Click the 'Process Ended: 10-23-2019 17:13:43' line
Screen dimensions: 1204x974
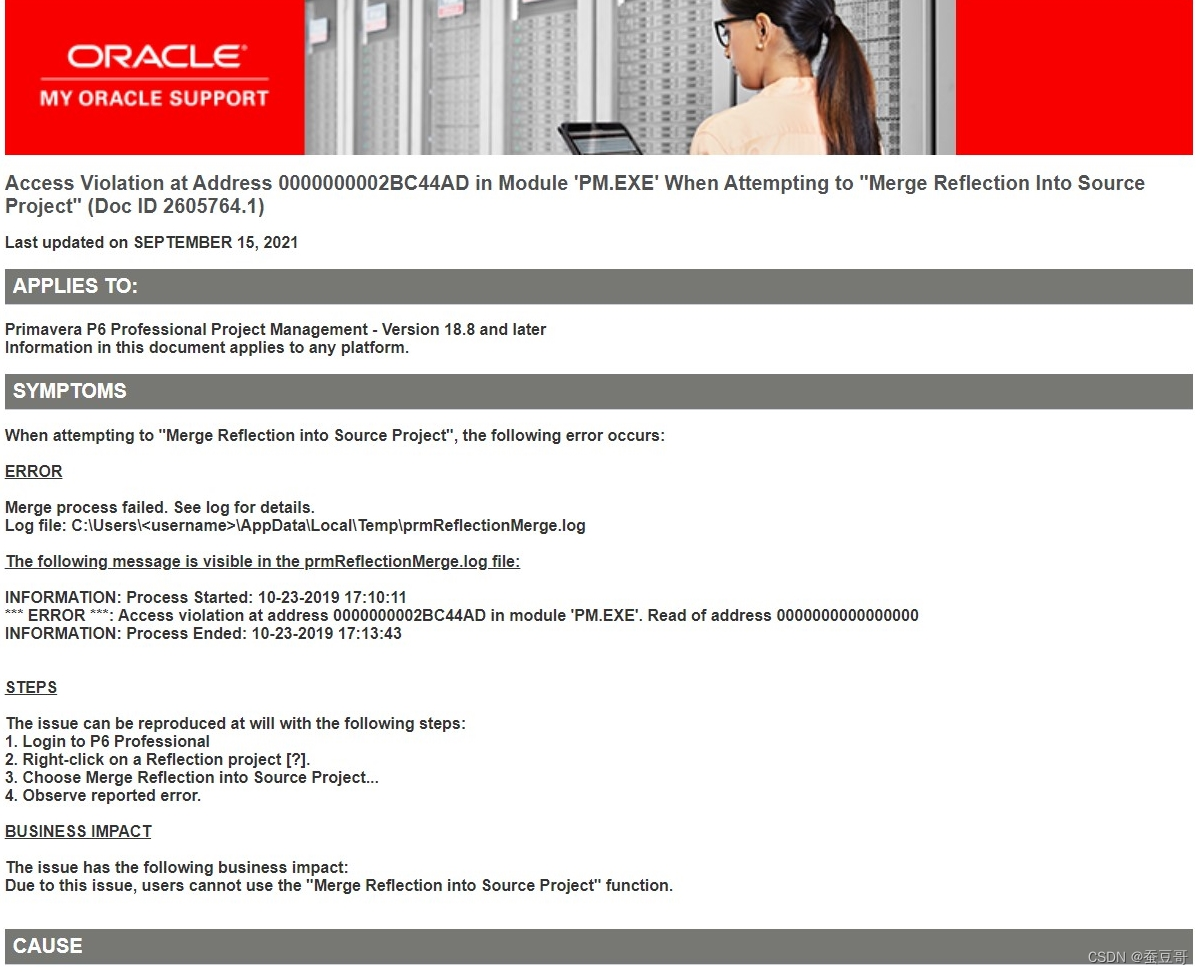click(203, 634)
